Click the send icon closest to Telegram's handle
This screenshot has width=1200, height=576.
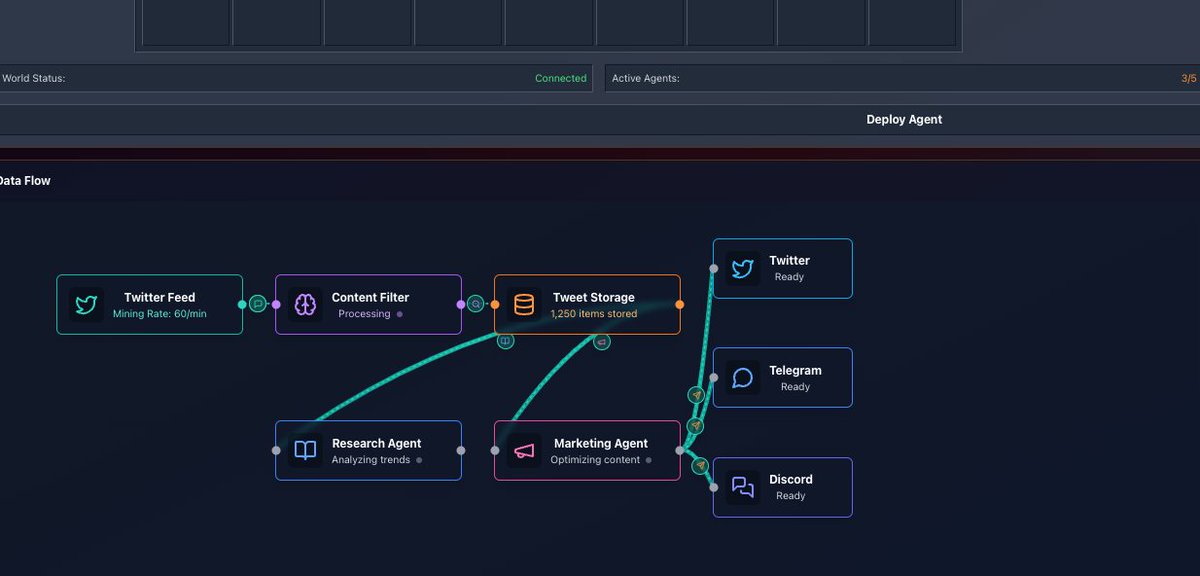click(697, 395)
